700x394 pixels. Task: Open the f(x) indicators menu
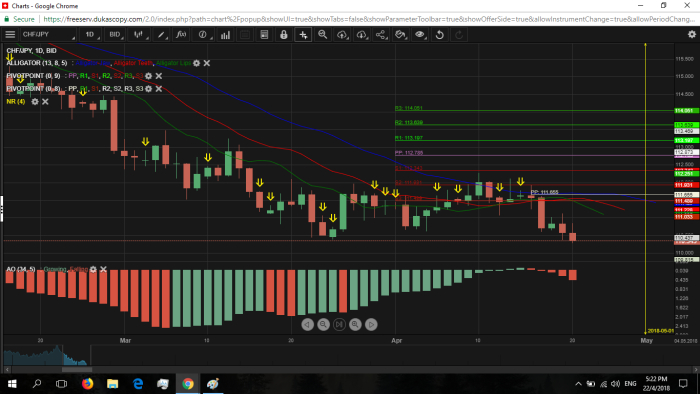[181, 34]
